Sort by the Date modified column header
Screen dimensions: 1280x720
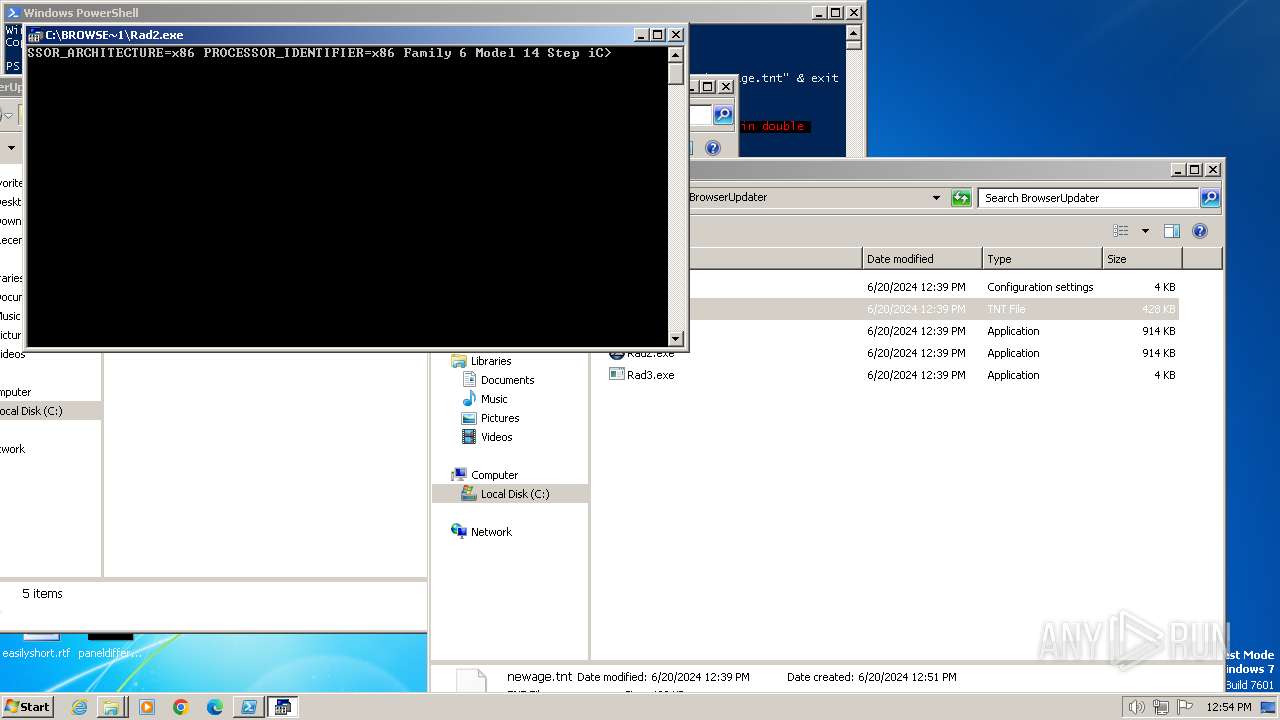coord(922,259)
